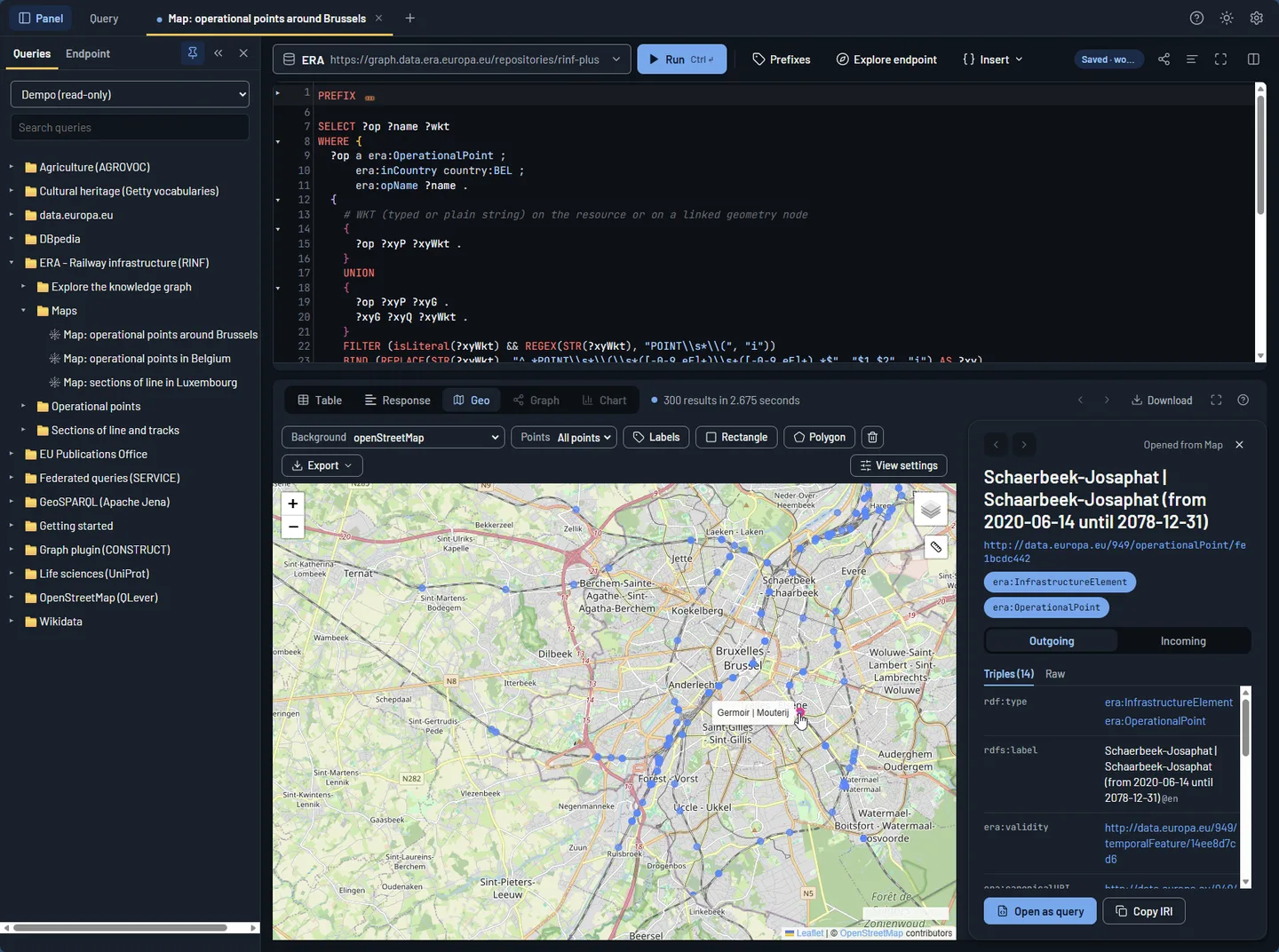Toggle Labels on the map

656,437
